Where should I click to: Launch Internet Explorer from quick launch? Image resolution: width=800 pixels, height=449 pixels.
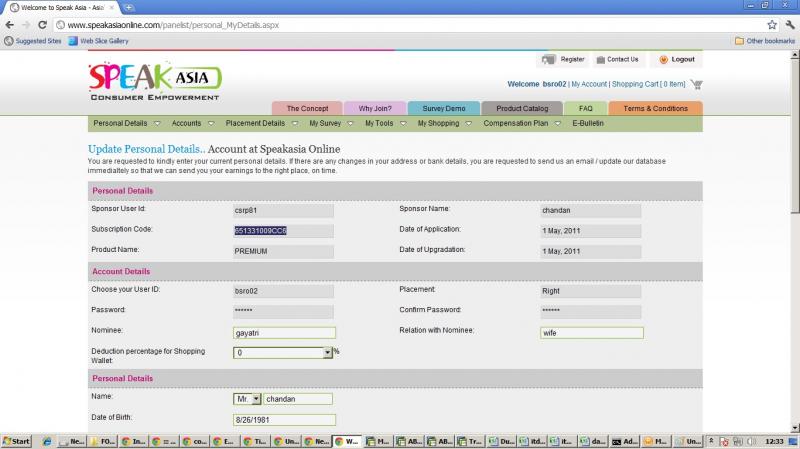[x=47, y=441]
